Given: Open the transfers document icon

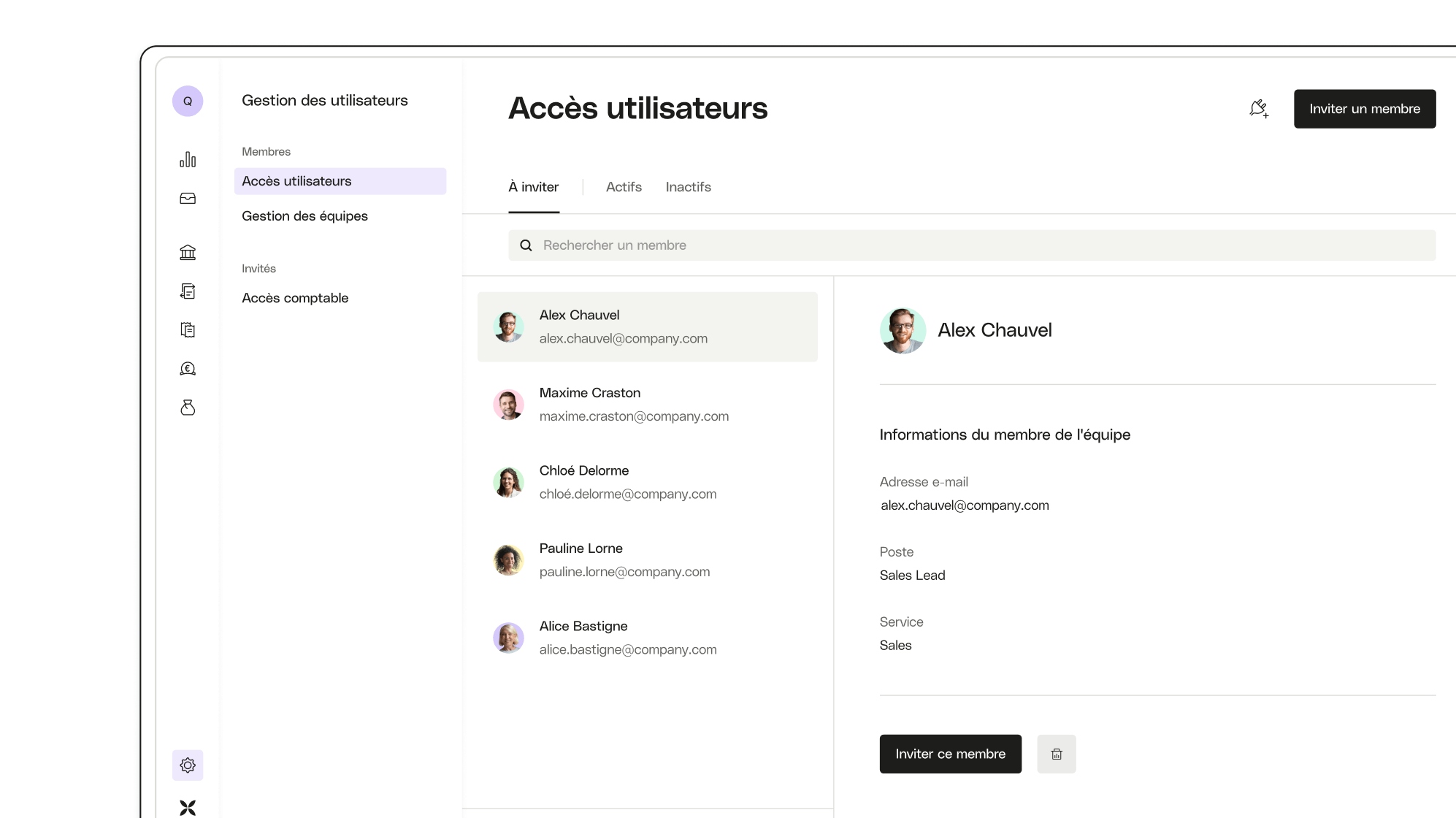Looking at the screenshot, I should point(188,291).
